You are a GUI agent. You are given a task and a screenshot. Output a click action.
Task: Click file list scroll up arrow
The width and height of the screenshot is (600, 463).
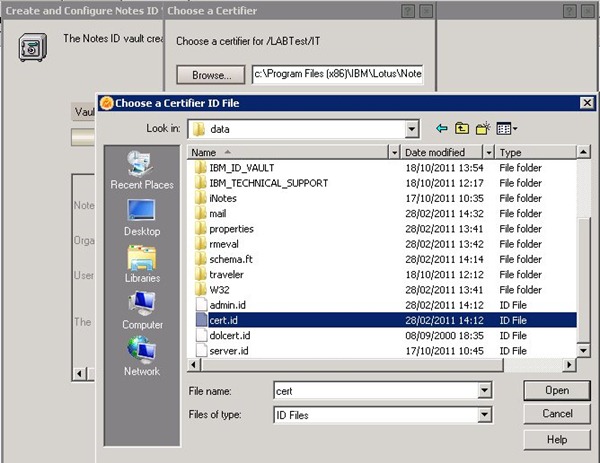point(583,152)
